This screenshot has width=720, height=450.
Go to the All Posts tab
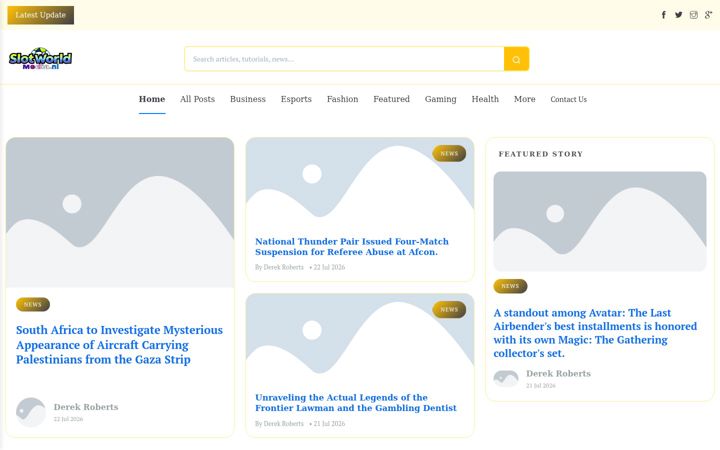click(x=197, y=99)
